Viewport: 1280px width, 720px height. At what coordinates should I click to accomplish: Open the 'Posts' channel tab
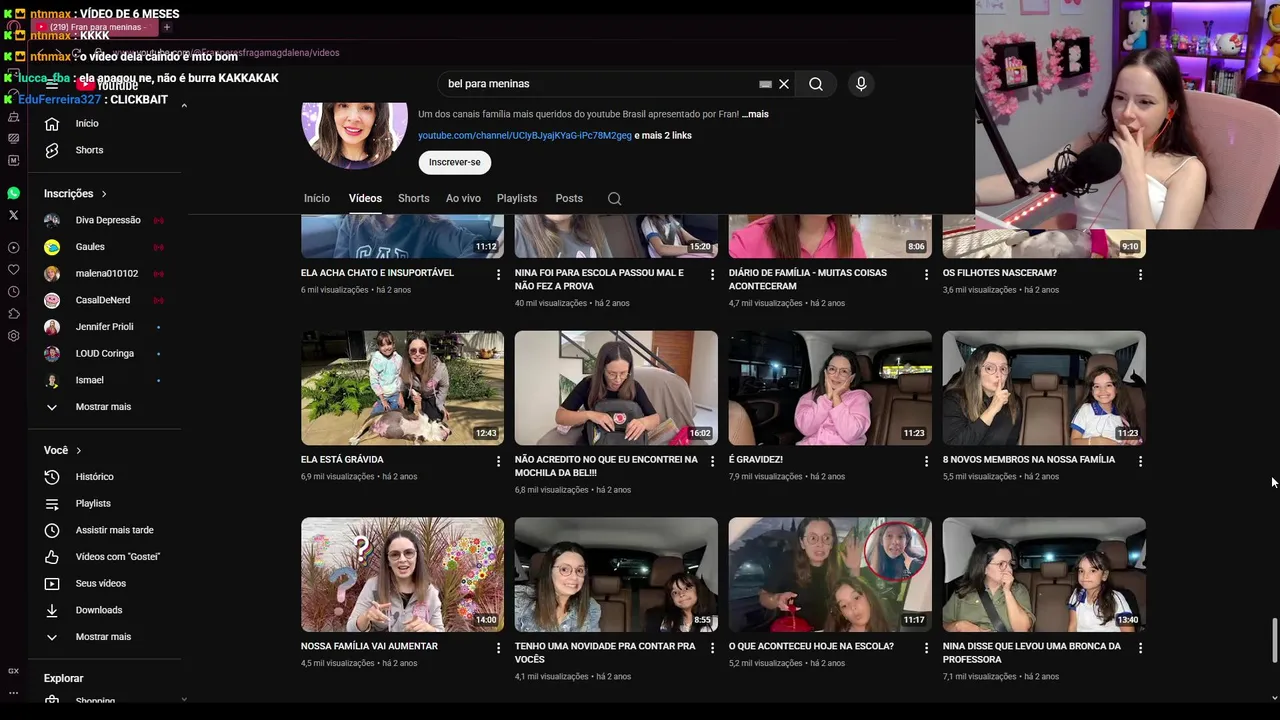point(569,198)
